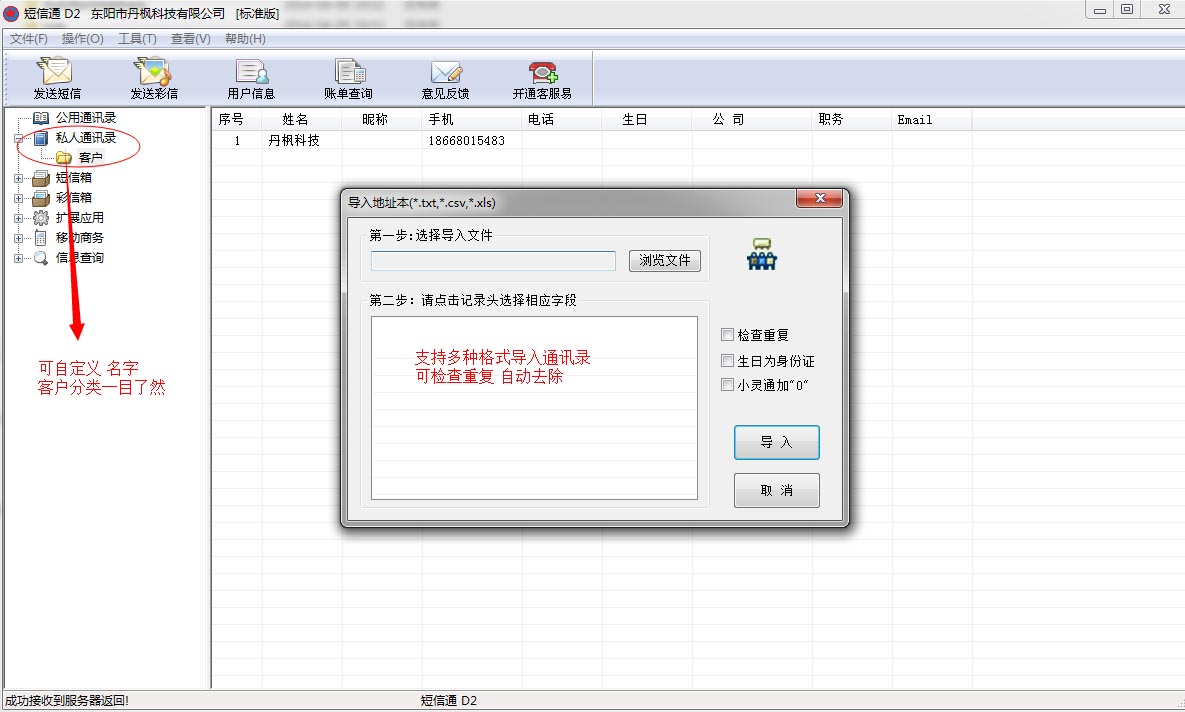Open the 工具(T) menu
This screenshot has width=1185, height=712.
point(137,39)
